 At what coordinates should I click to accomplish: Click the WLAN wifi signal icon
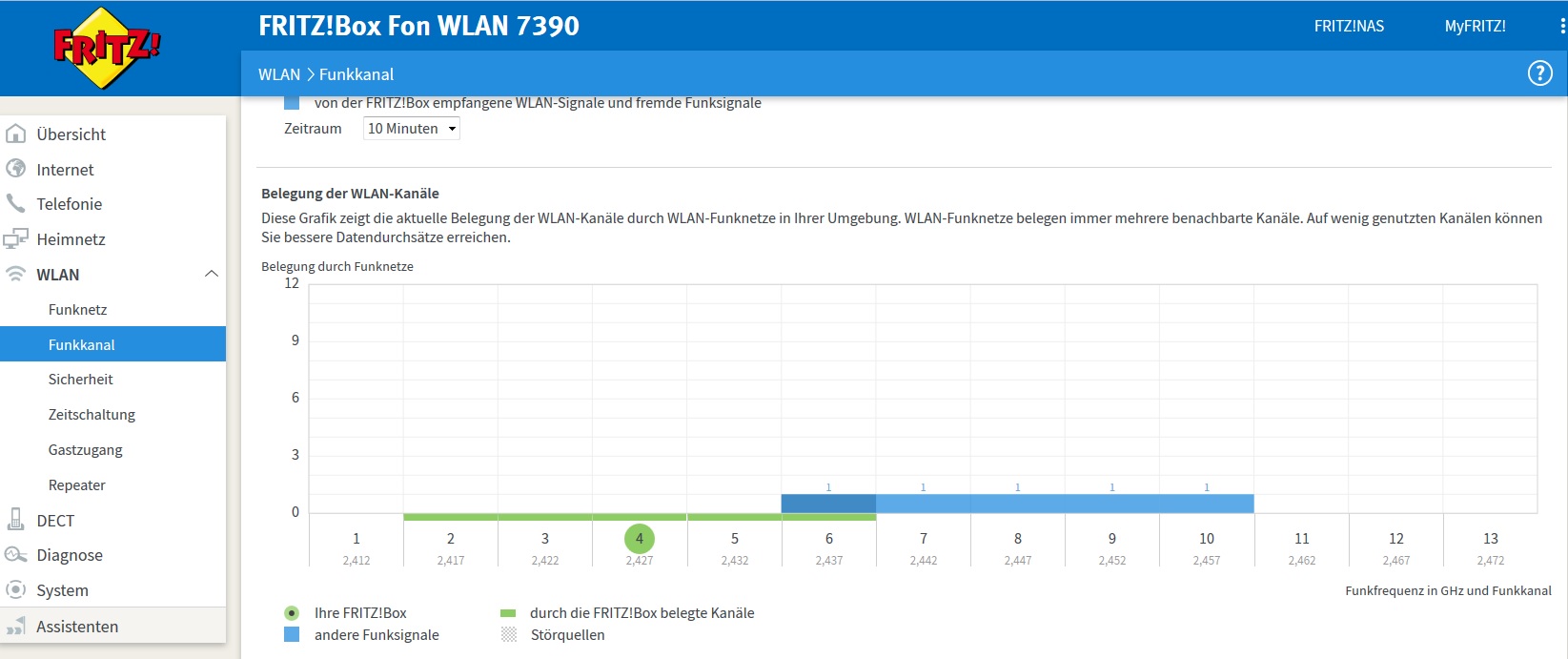coord(15,274)
